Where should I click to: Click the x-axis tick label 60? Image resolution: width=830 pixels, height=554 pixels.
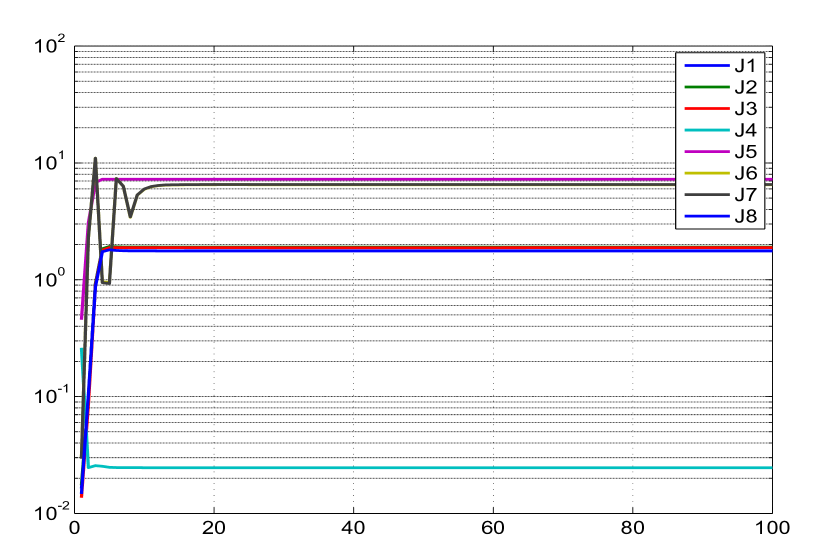pos(493,527)
